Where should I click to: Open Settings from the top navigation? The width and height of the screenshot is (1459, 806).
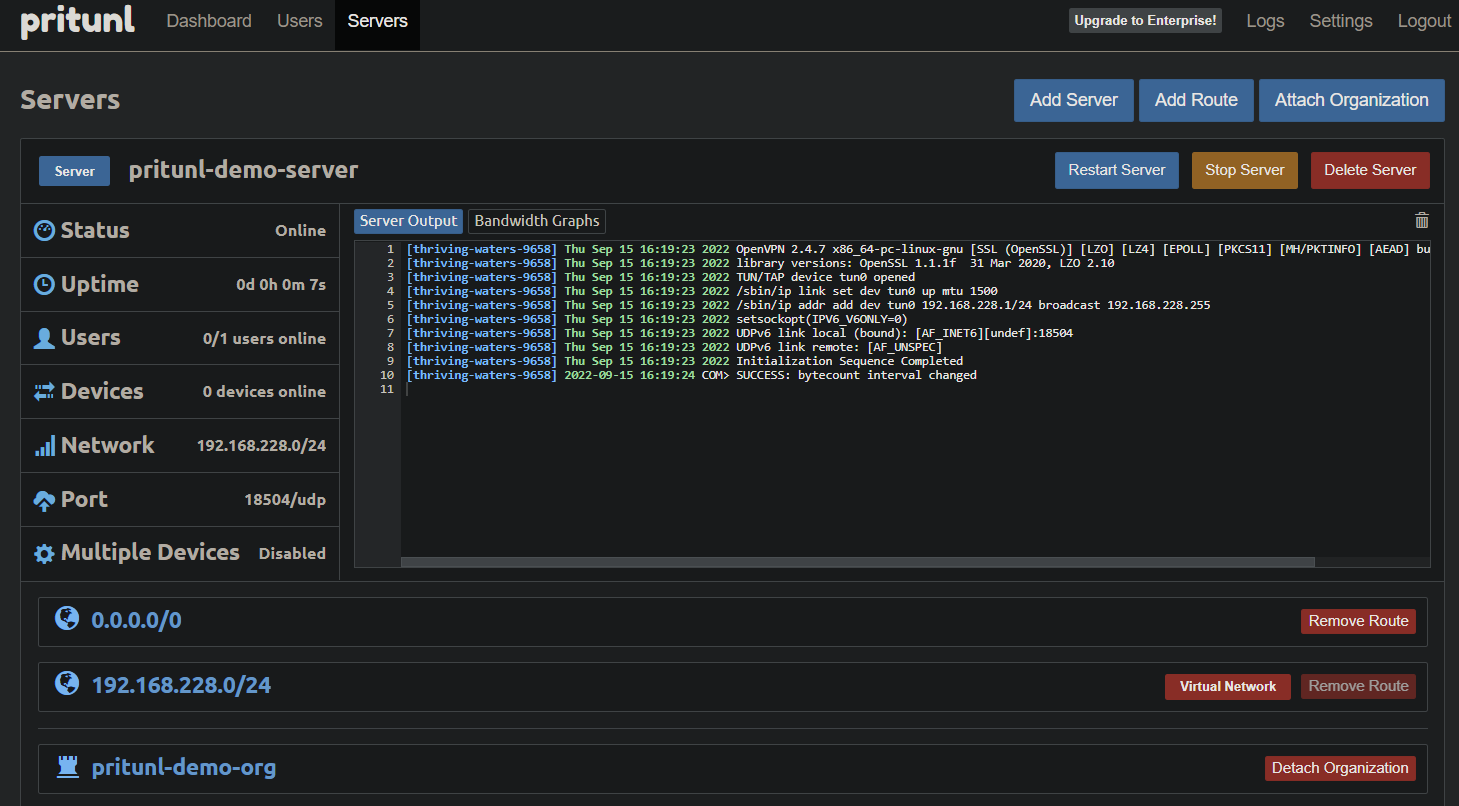[1341, 21]
